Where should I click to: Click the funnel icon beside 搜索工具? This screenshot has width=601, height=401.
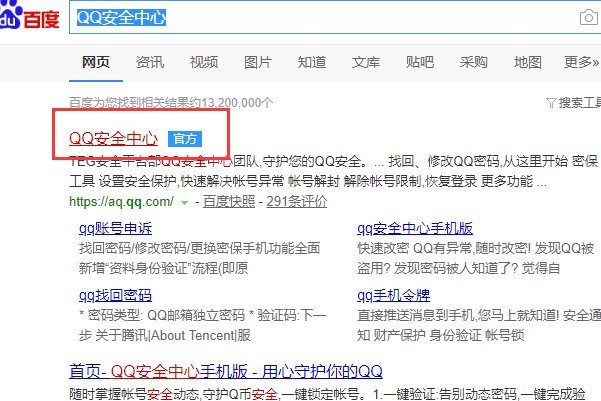point(551,103)
